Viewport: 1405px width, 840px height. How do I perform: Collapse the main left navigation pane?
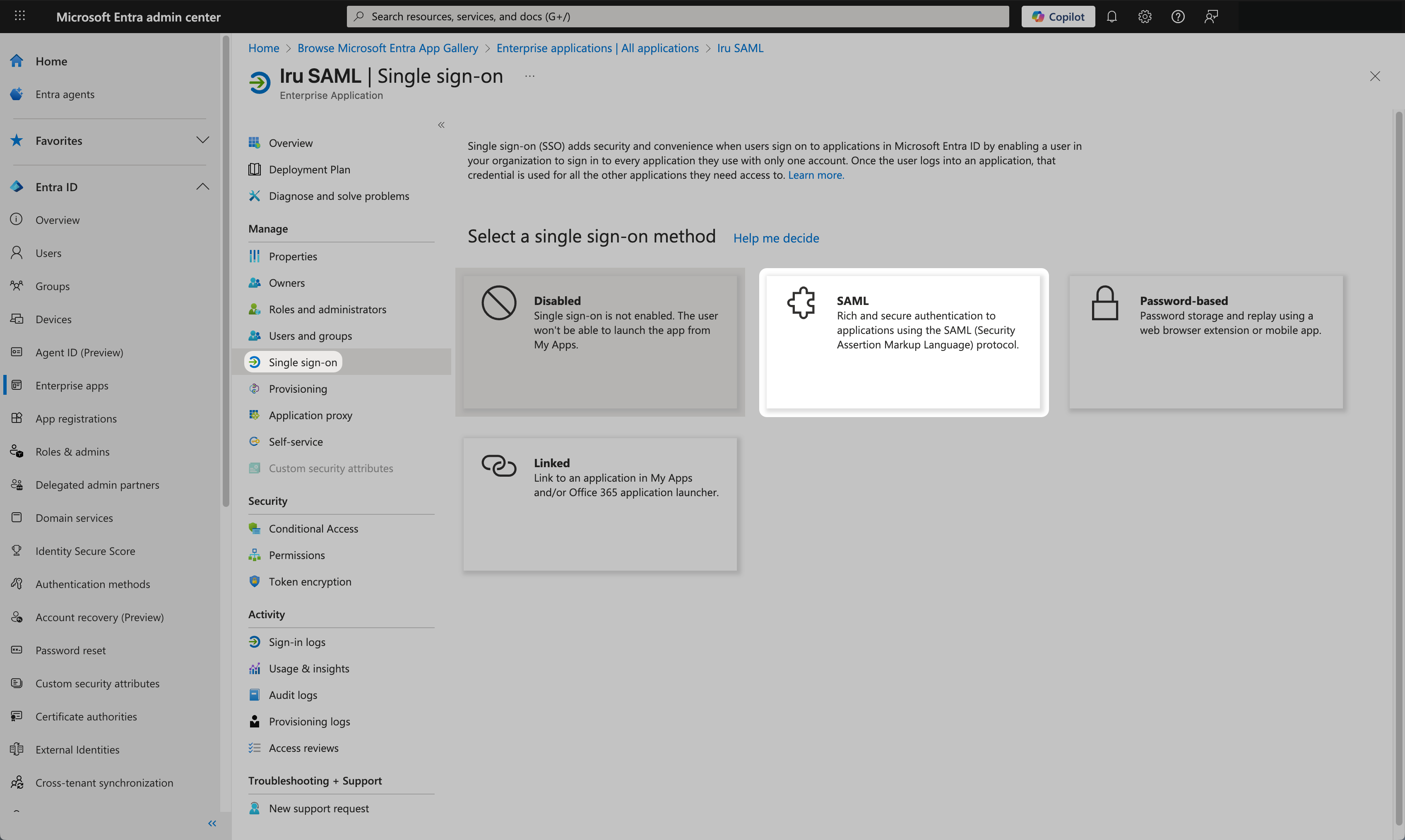pyautogui.click(x=212, y=823)
